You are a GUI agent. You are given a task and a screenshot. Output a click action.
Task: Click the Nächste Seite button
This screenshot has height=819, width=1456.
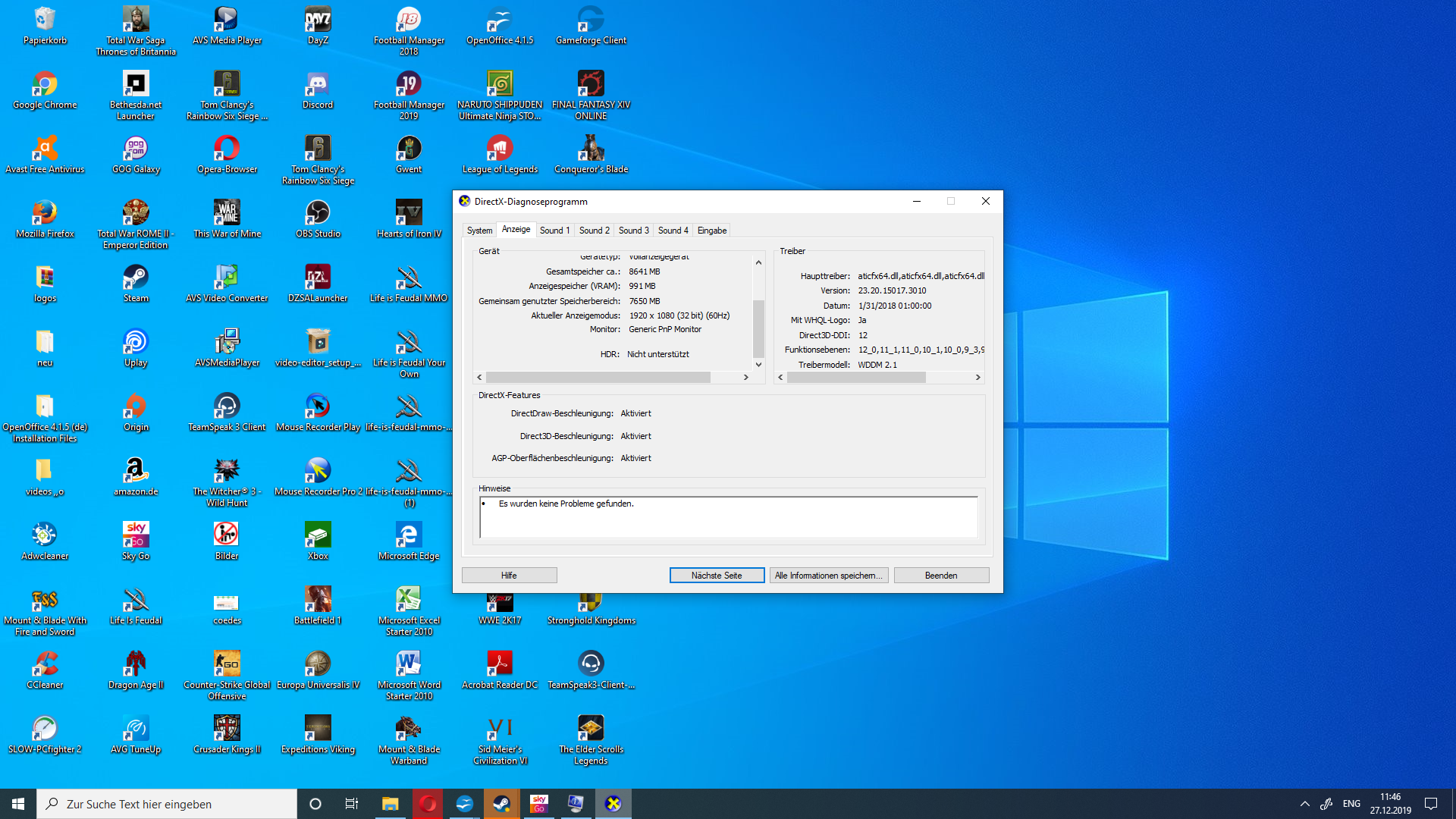(x=717, y=576)
